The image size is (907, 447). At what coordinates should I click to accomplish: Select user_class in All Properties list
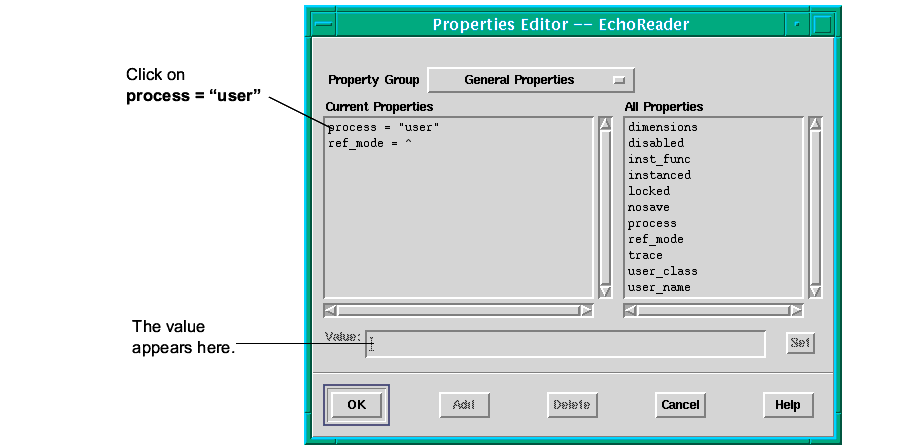[x=662, y=272]
